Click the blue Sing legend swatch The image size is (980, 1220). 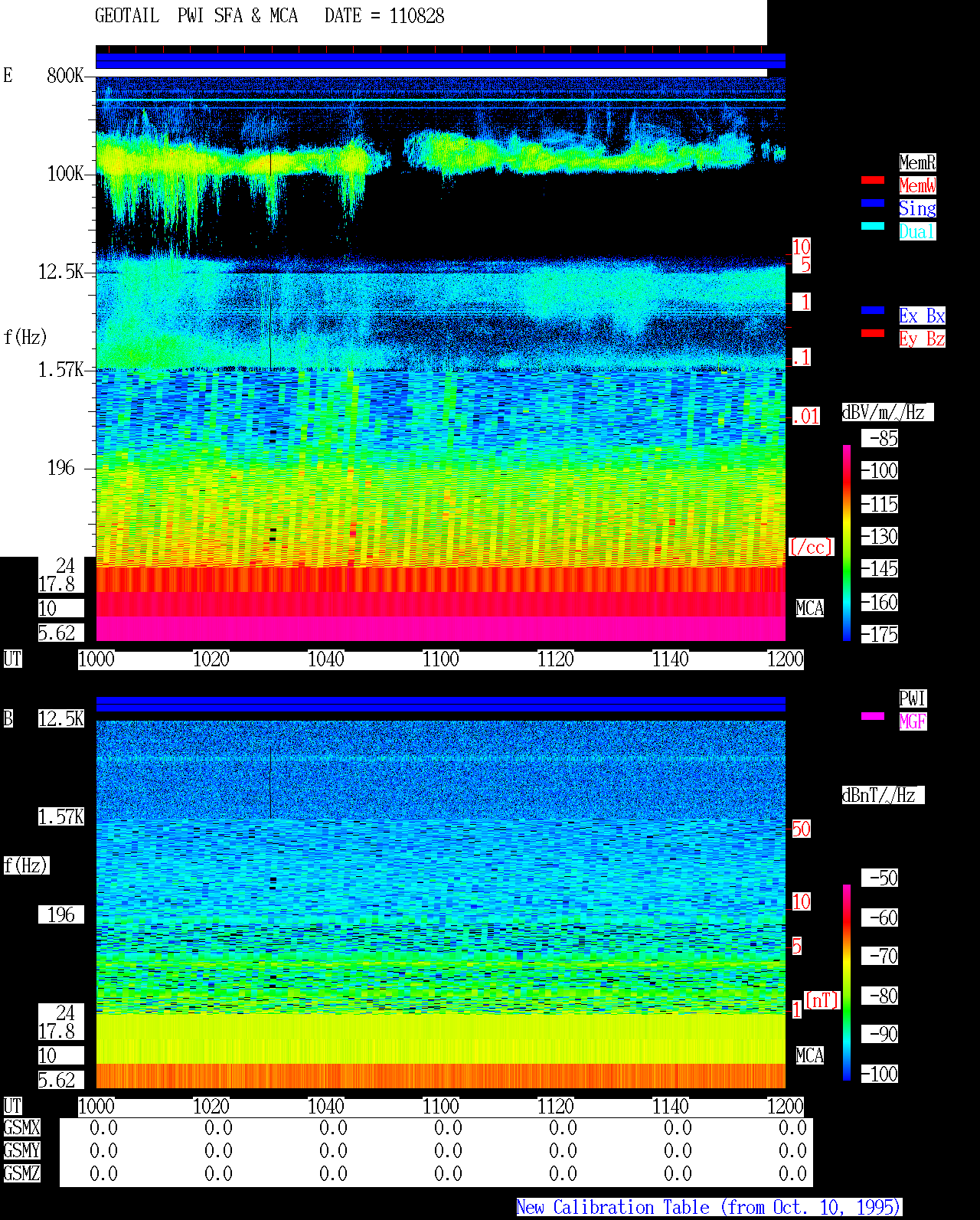(873, 203)
